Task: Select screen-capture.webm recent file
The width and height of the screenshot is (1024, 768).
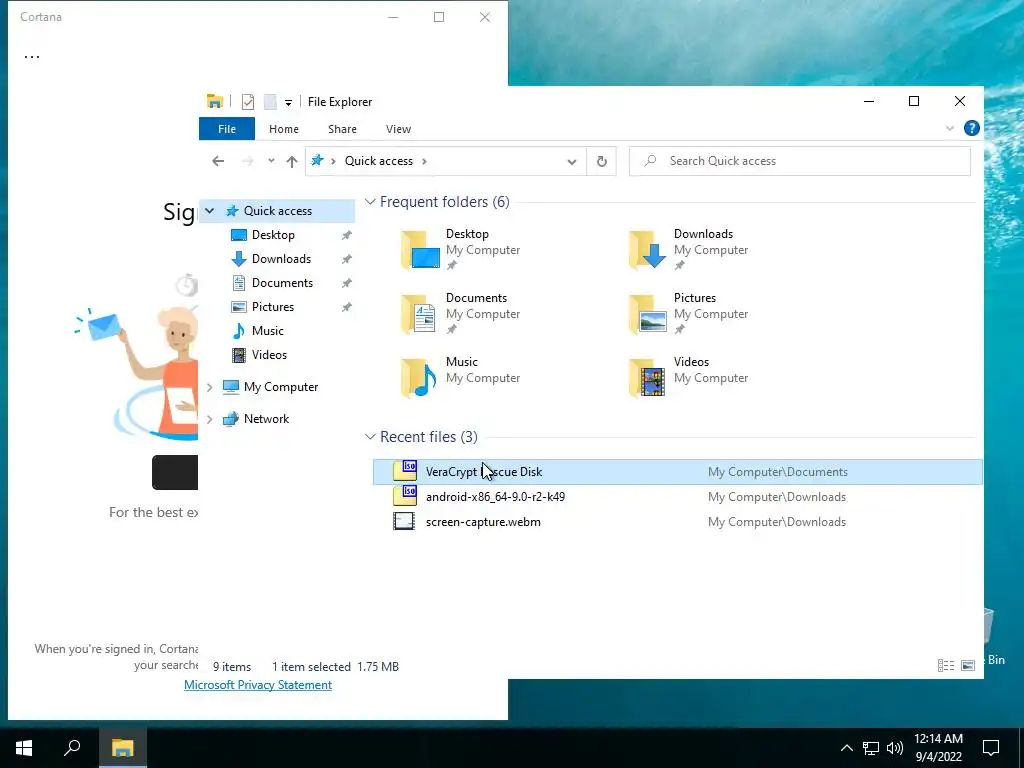Action: tap(677, 522)
